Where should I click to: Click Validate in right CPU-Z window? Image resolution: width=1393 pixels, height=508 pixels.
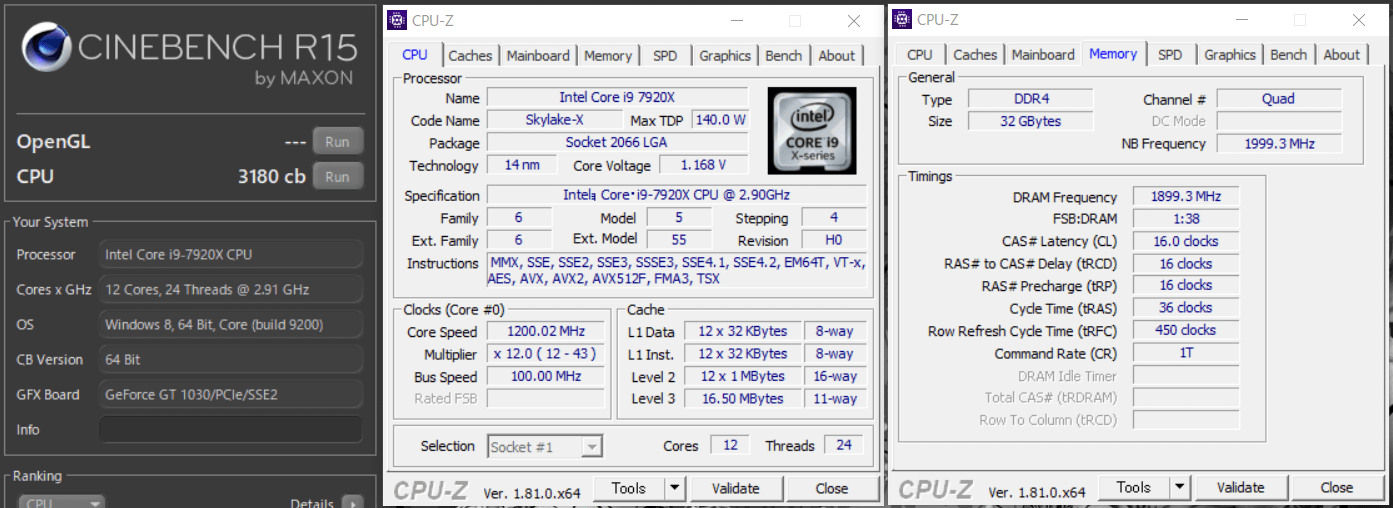[x=1241, y=487]
